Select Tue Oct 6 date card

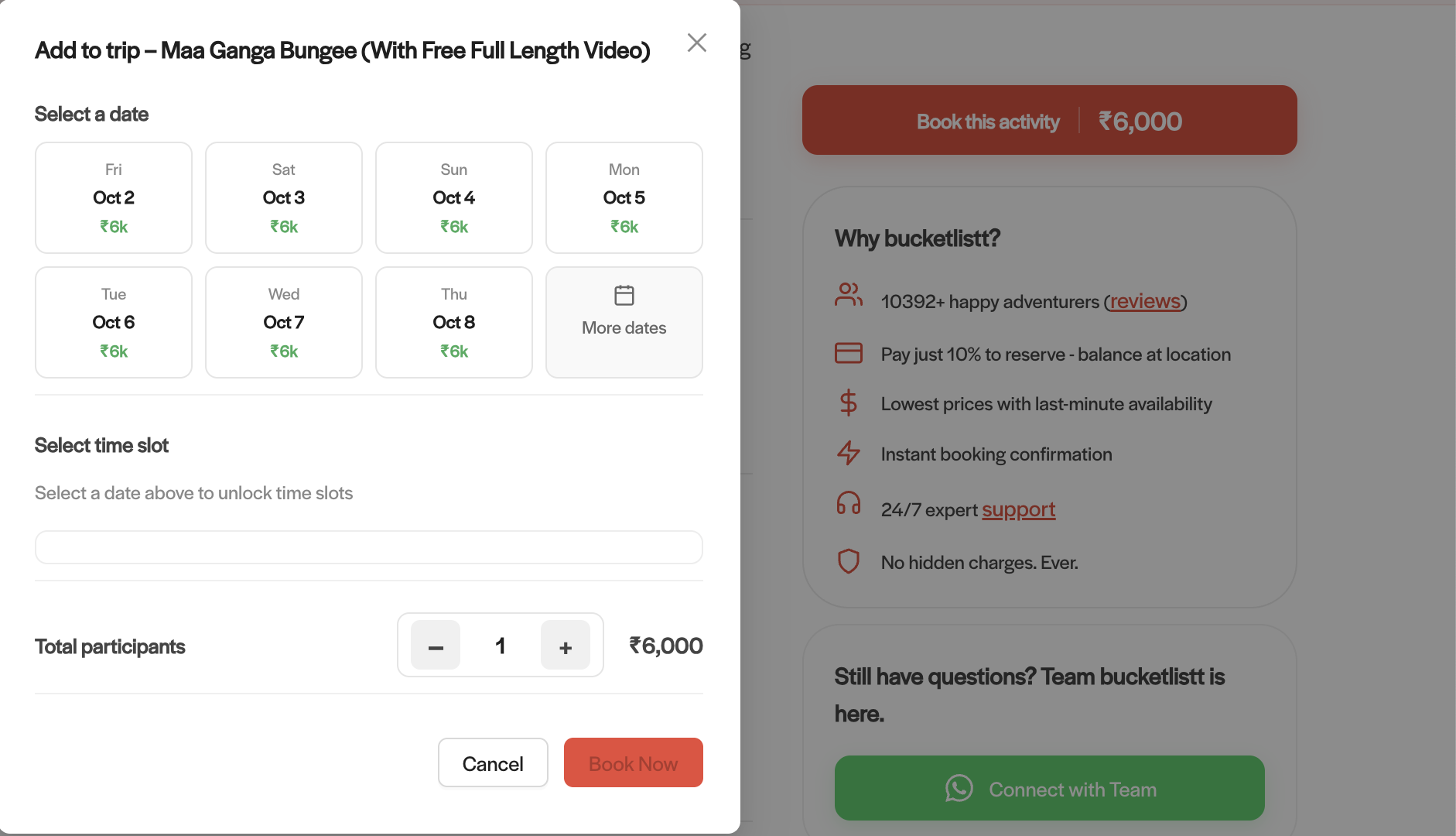pyautogui.click(x=114, y=322)
